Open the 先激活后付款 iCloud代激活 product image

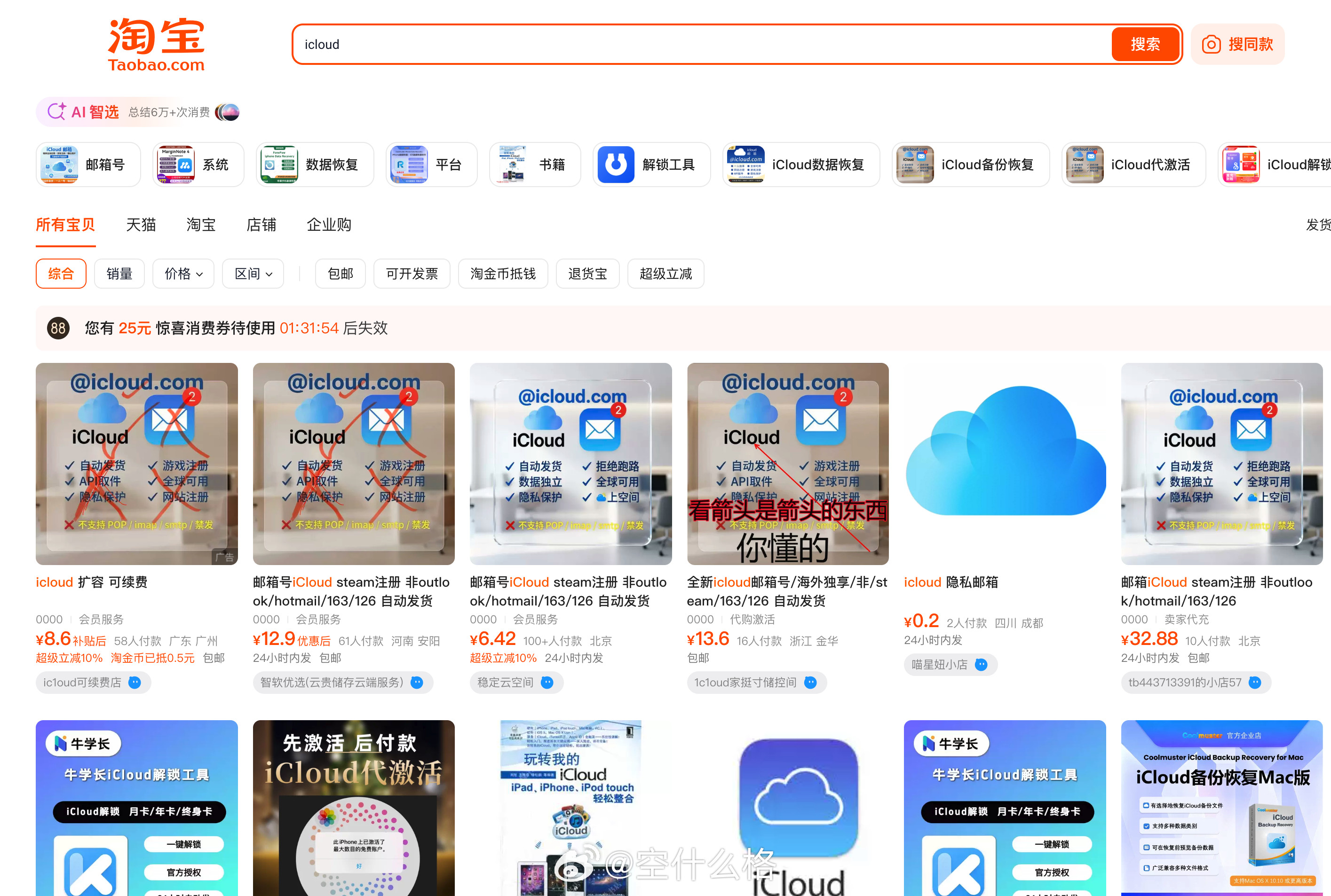(354, 808)
